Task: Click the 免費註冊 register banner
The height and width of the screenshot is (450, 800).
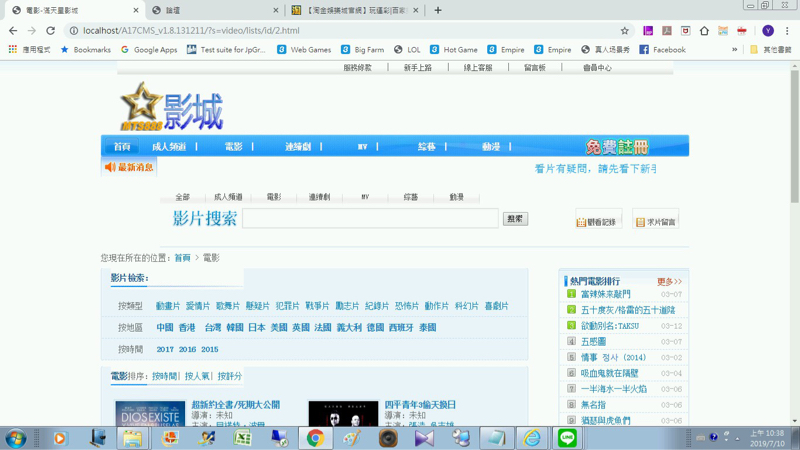Action: [617, 147]
